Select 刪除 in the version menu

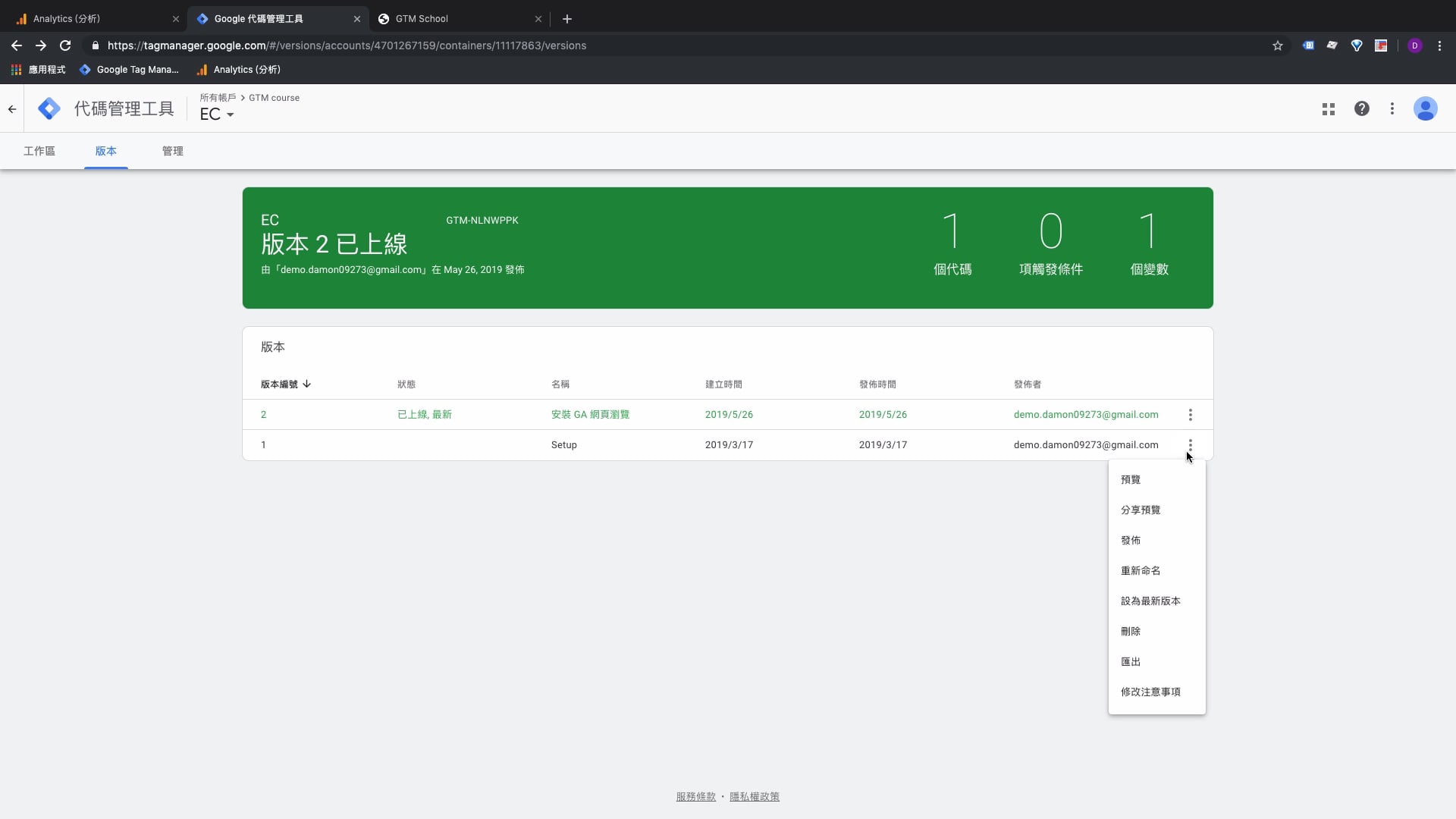click(1130, 632)
